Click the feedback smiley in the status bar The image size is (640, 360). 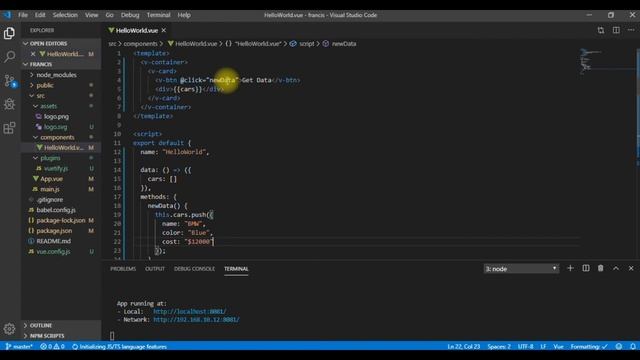tap(619, 347)
